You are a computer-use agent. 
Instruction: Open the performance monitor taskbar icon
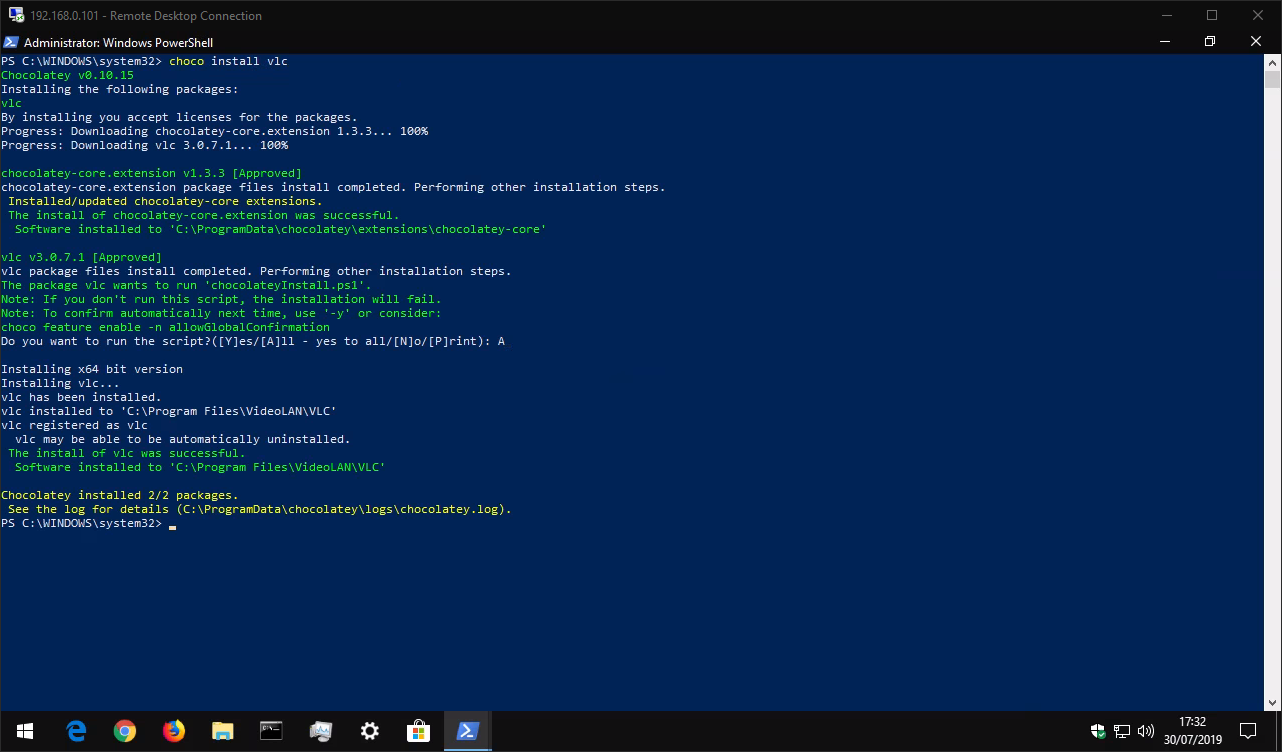pos(320,731)
